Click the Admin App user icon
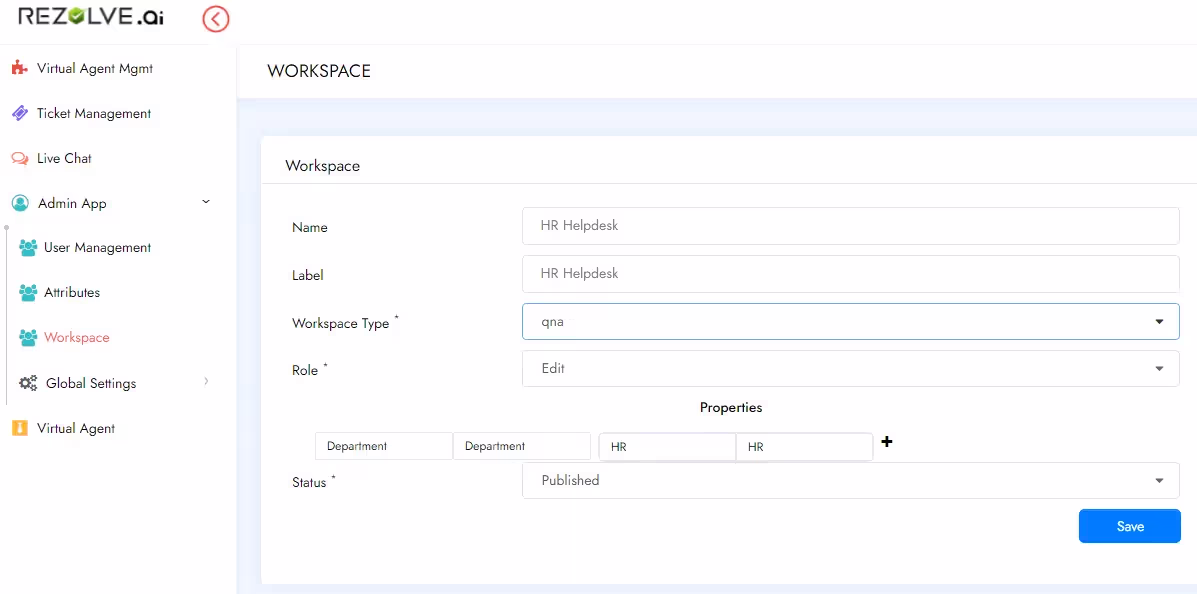Screen dimensions: 1197x594 (x=20, y=203)
